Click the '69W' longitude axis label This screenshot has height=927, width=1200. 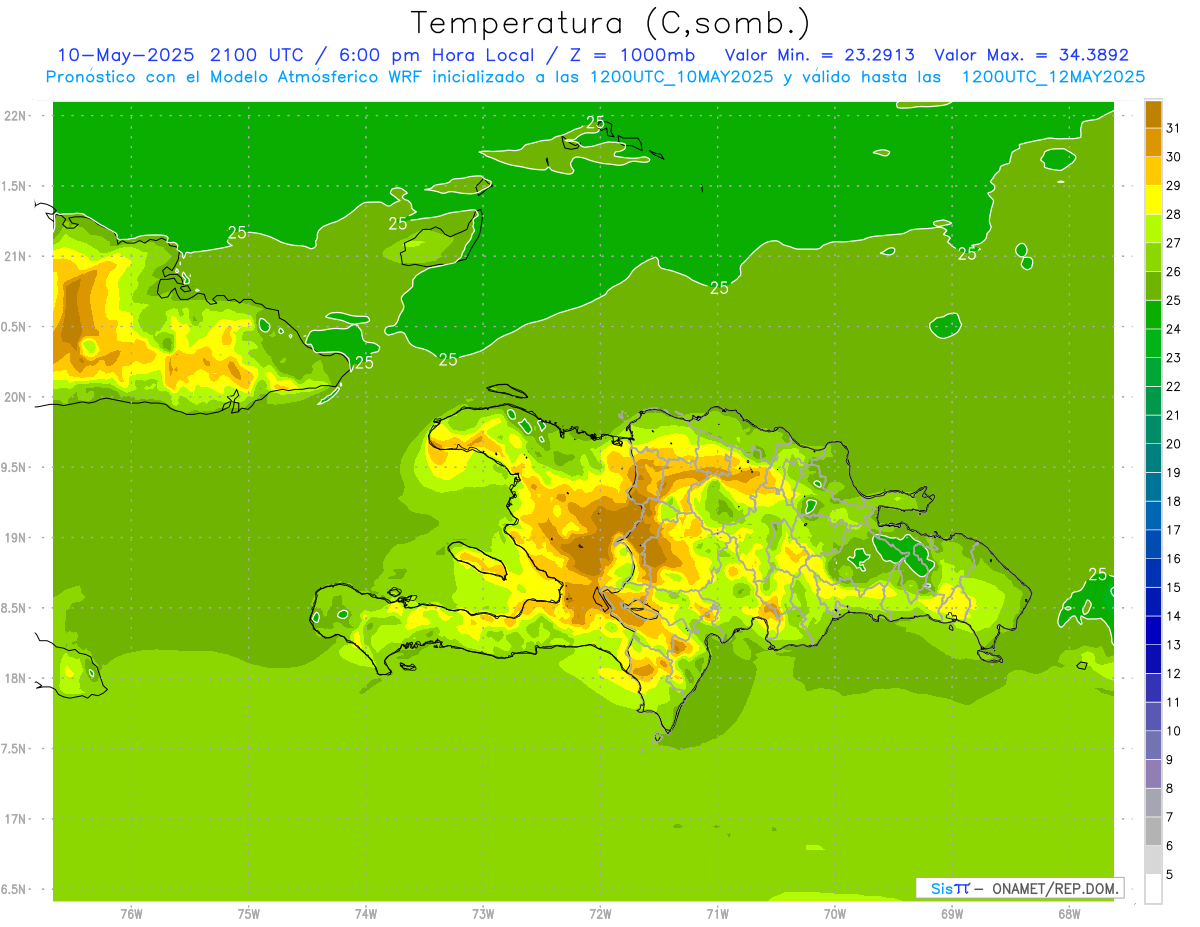tap(951, 913)
